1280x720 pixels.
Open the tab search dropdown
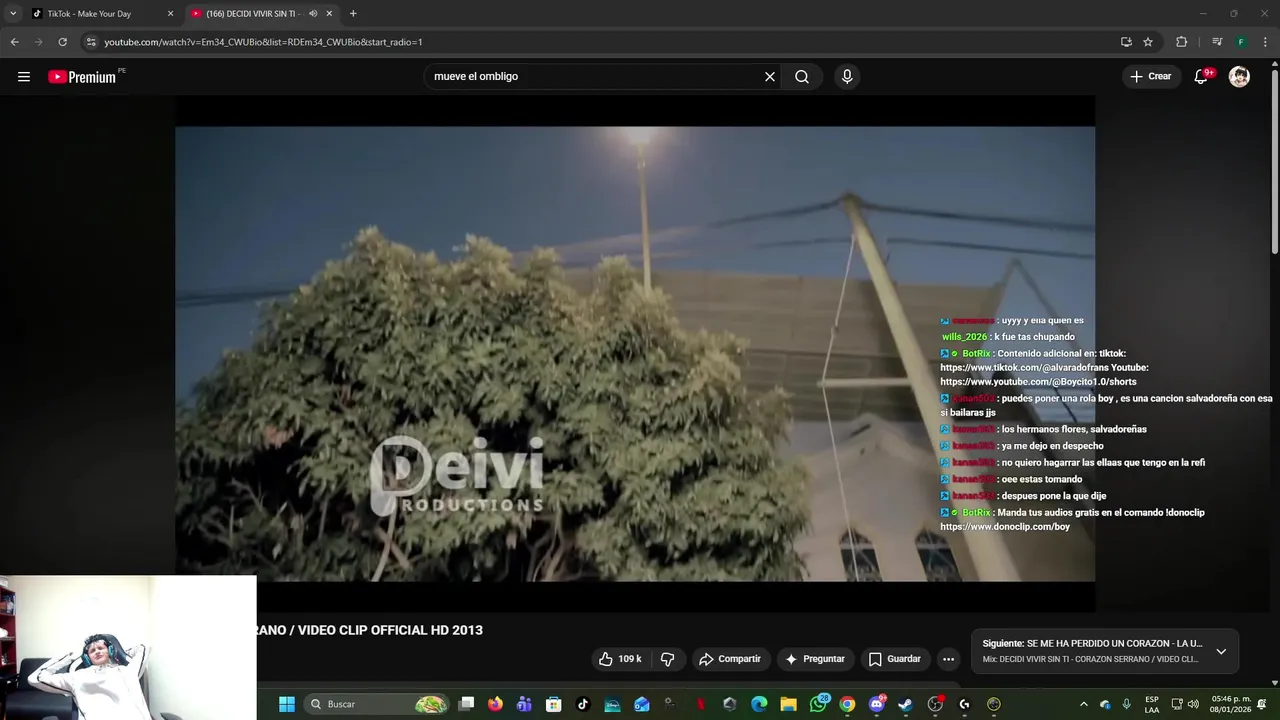13,14
